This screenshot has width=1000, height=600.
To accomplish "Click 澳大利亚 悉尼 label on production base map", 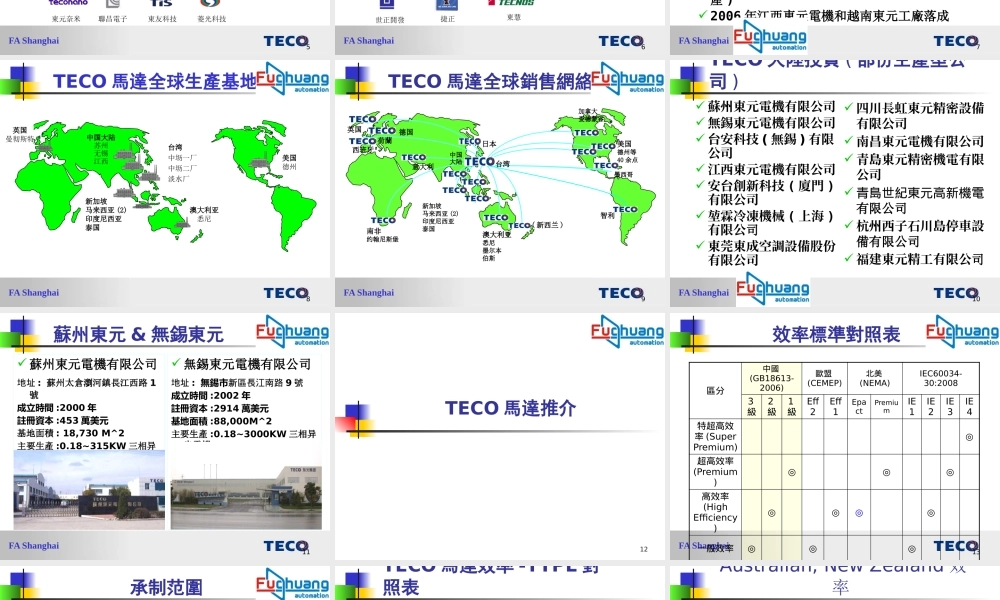I will tap(204, 214).
